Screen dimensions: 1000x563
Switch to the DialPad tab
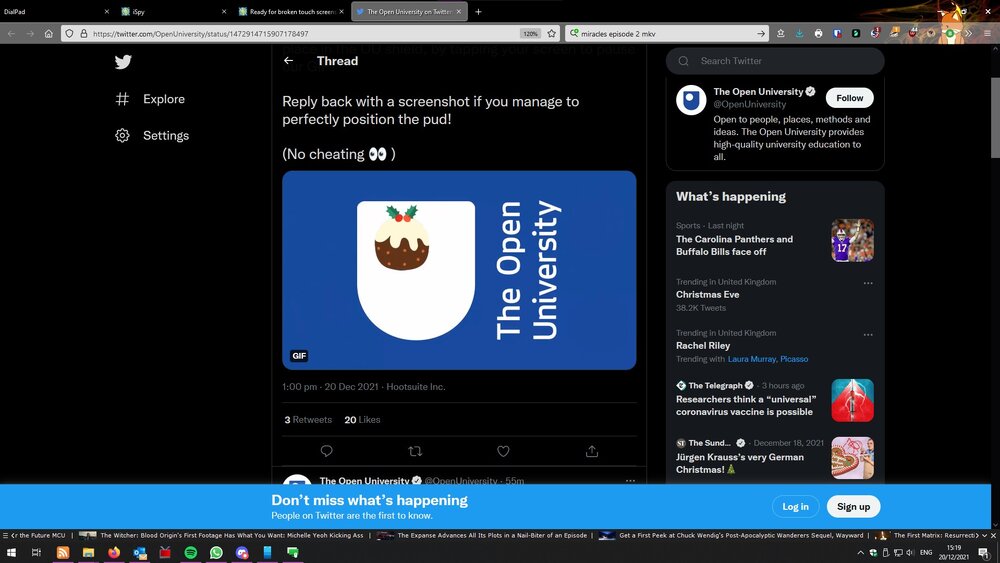click(x=55, y=11)
